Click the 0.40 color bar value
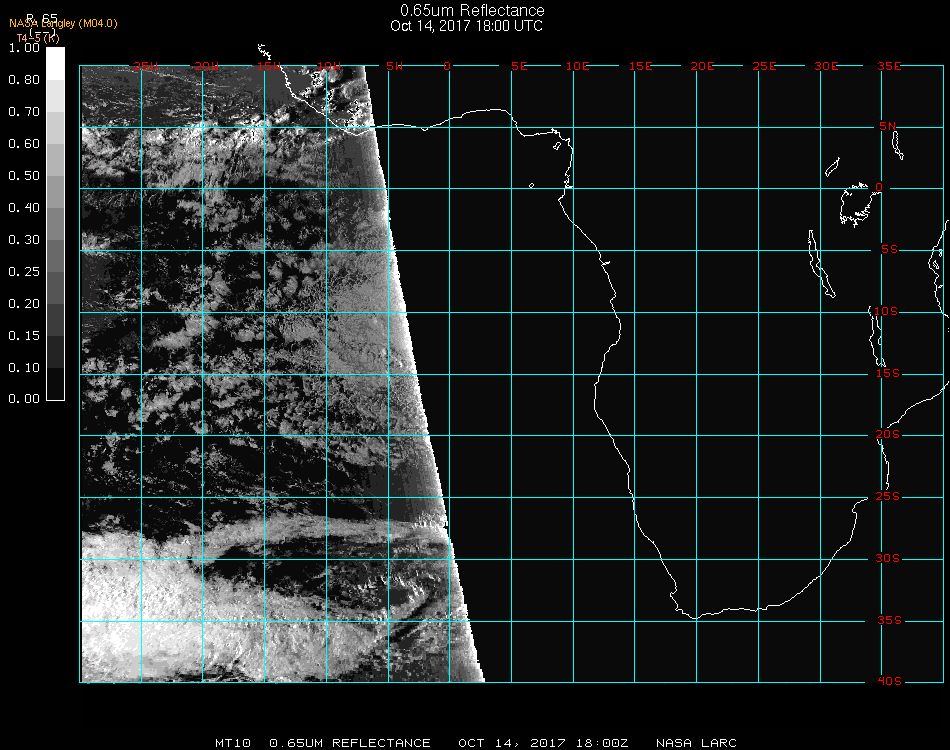This screenshot has width=950, height=750. tap(24, 208)
